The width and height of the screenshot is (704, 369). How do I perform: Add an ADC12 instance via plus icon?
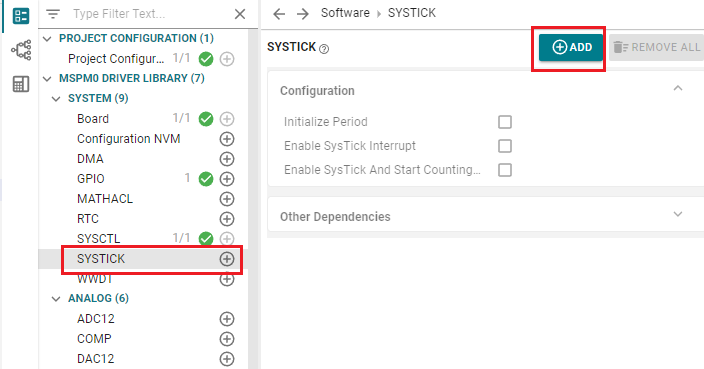(x=227, y=319)
